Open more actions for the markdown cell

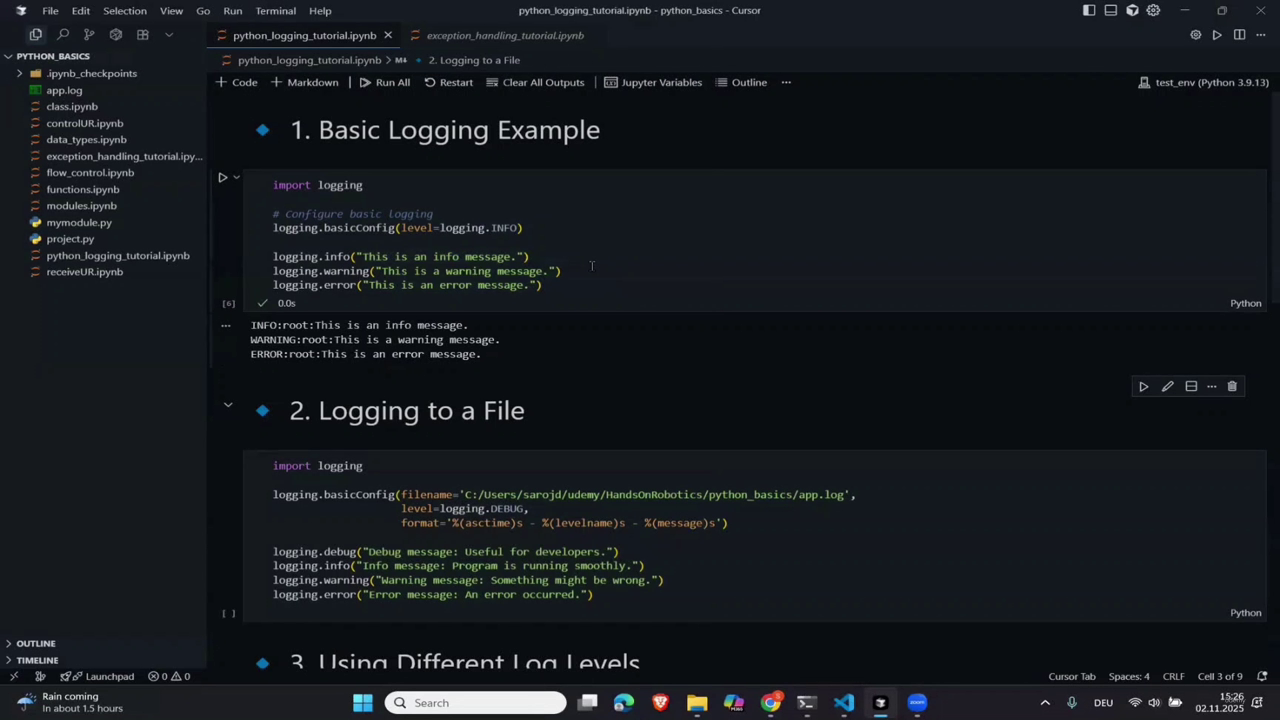[x=1212, y=387]
